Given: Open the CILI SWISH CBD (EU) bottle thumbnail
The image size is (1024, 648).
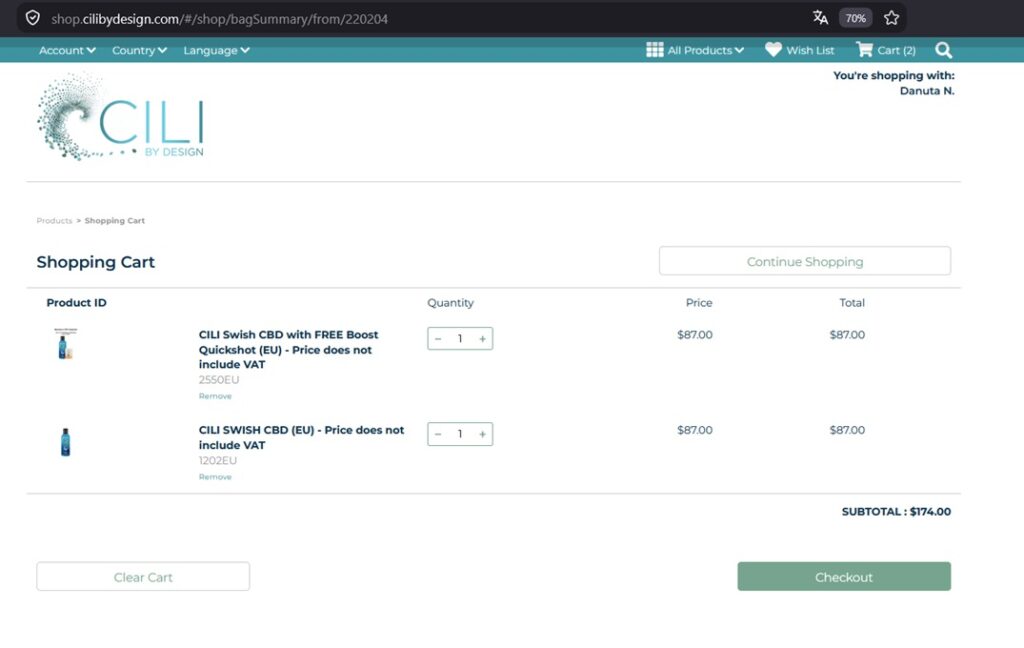Looking at the screenshot, I should point(65,442).
